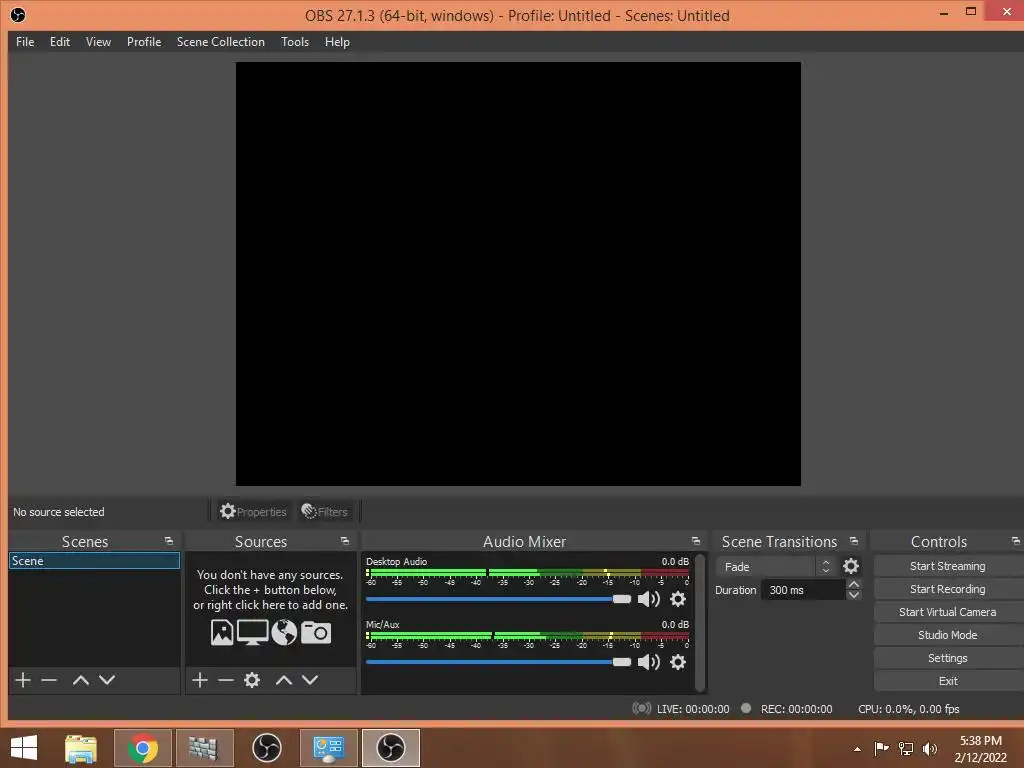The height and width of the screenshot is (768, 1024).
Task: Move source down arrow in Sources panel
Action: pyautogui.click(x=310, y=680)
